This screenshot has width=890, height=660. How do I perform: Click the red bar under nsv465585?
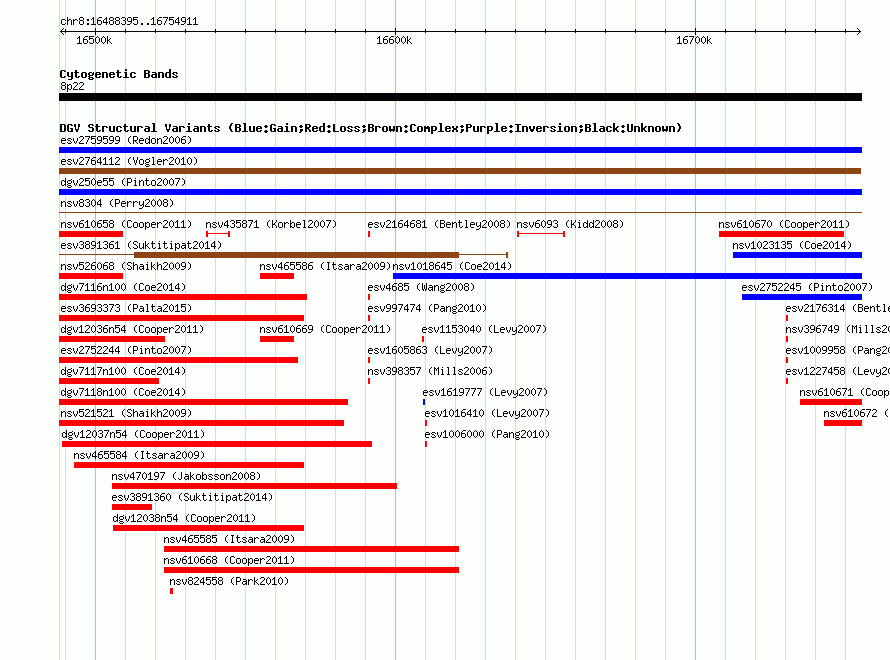point(311,549)
